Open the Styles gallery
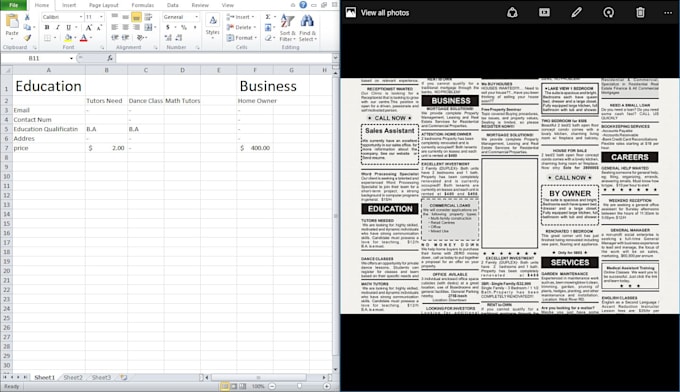Image resolution: width=680 pixels, height=392 pixels. [212, 26]
